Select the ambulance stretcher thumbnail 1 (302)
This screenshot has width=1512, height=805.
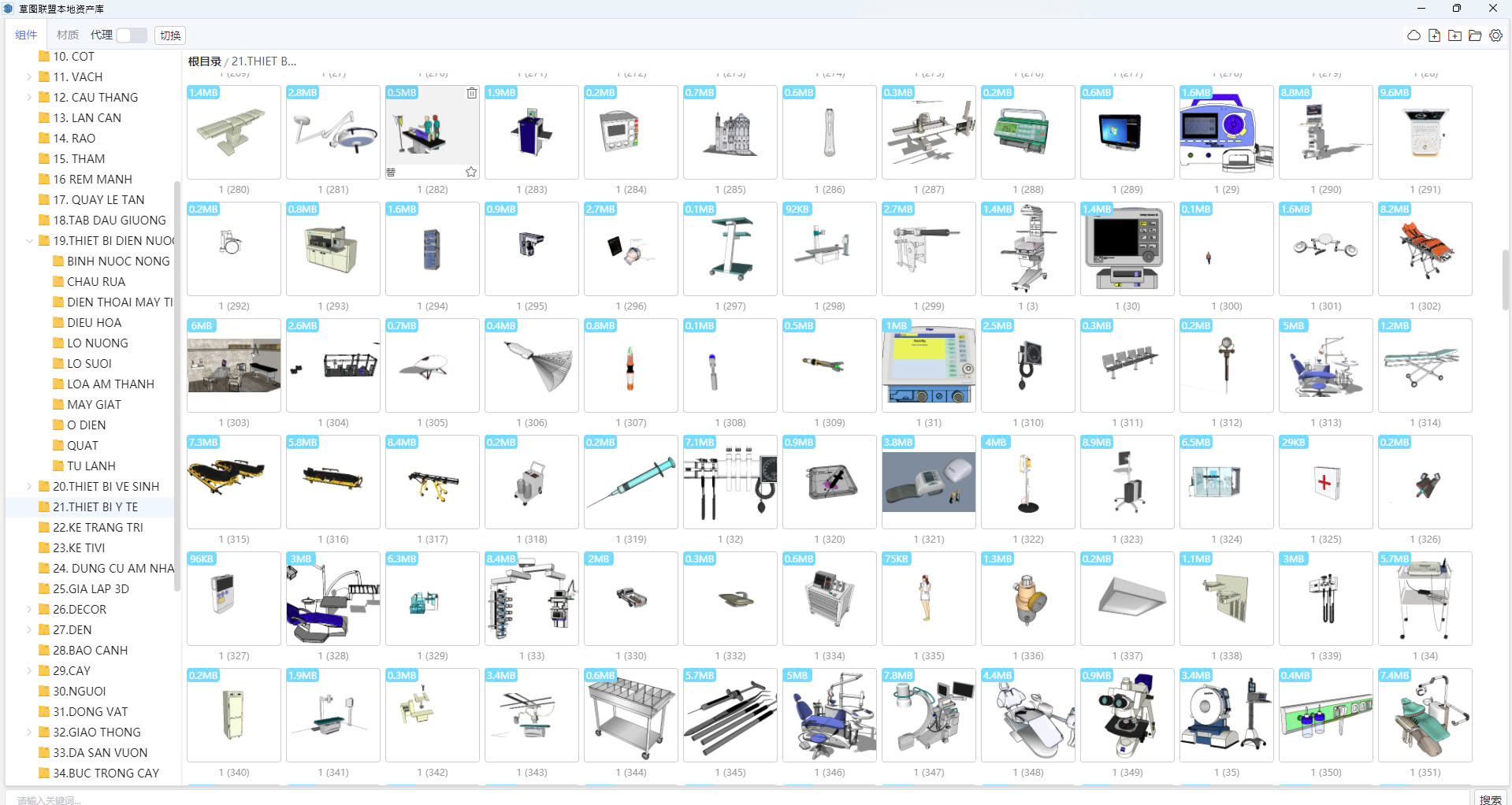tap(1425, 249)
